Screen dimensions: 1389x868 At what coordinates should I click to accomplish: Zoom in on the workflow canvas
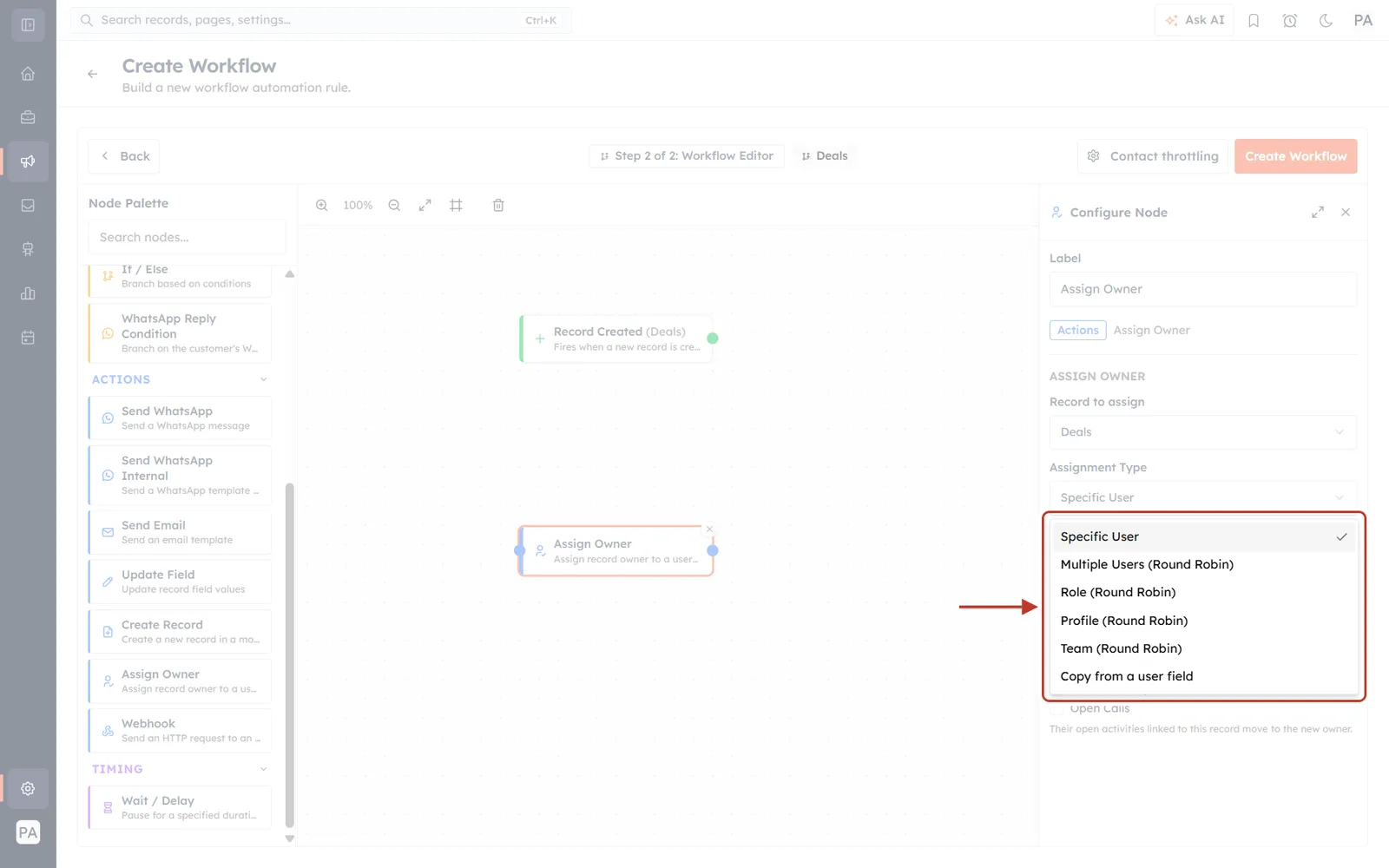[x=322, y=206]
